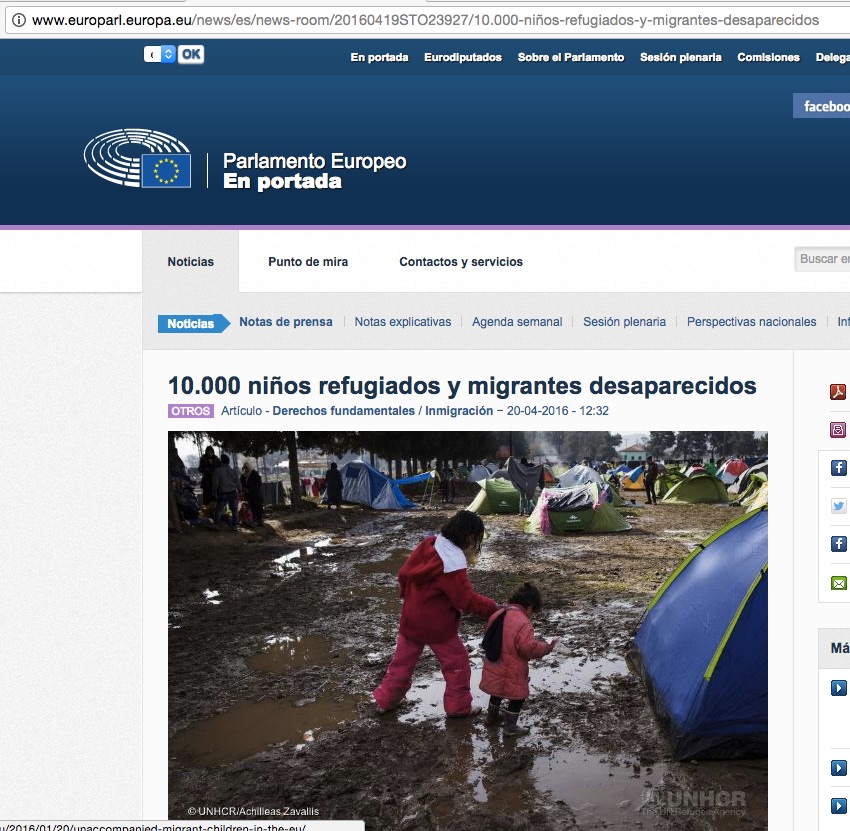Click the facebook button in header
This screenshot has width=850, height=831.
tap(824, 106)
